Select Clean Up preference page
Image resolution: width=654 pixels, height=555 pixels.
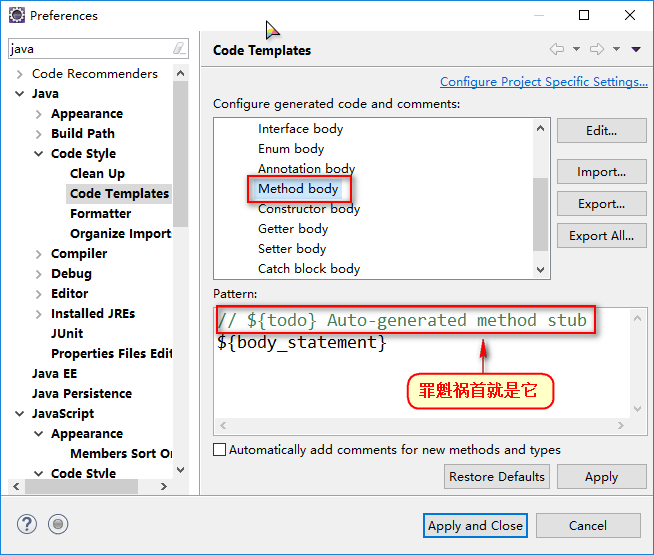(x=97, y=173)
